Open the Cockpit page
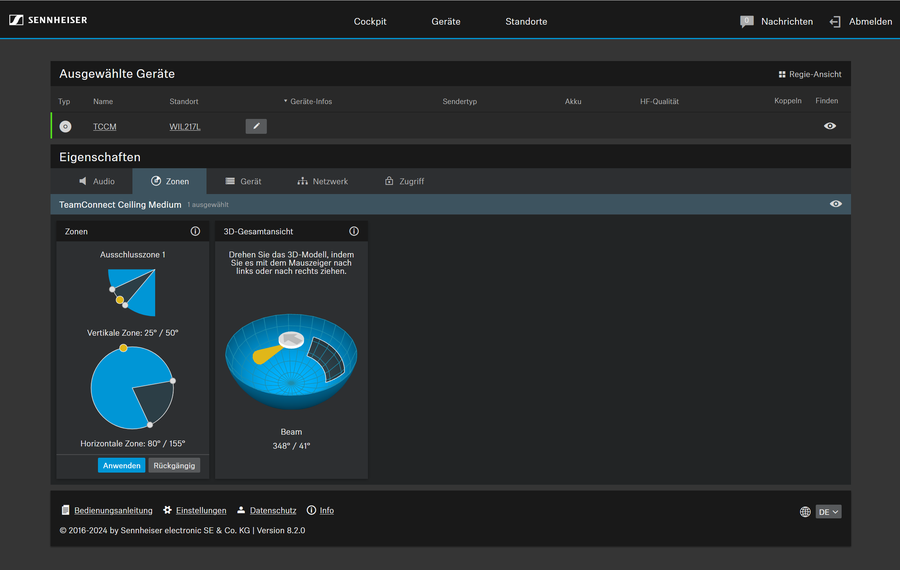Viewport: 900px width, 570px height. point(370,21)
